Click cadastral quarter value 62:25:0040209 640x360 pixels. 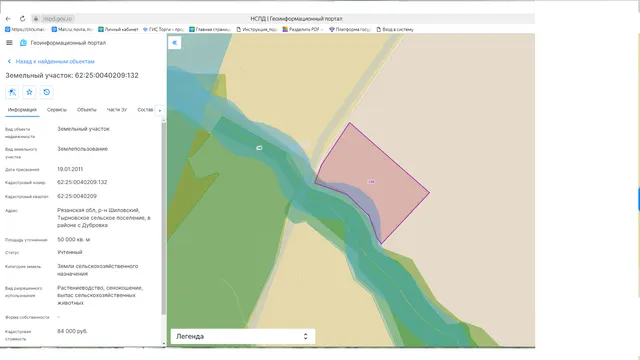click(77, 196)
